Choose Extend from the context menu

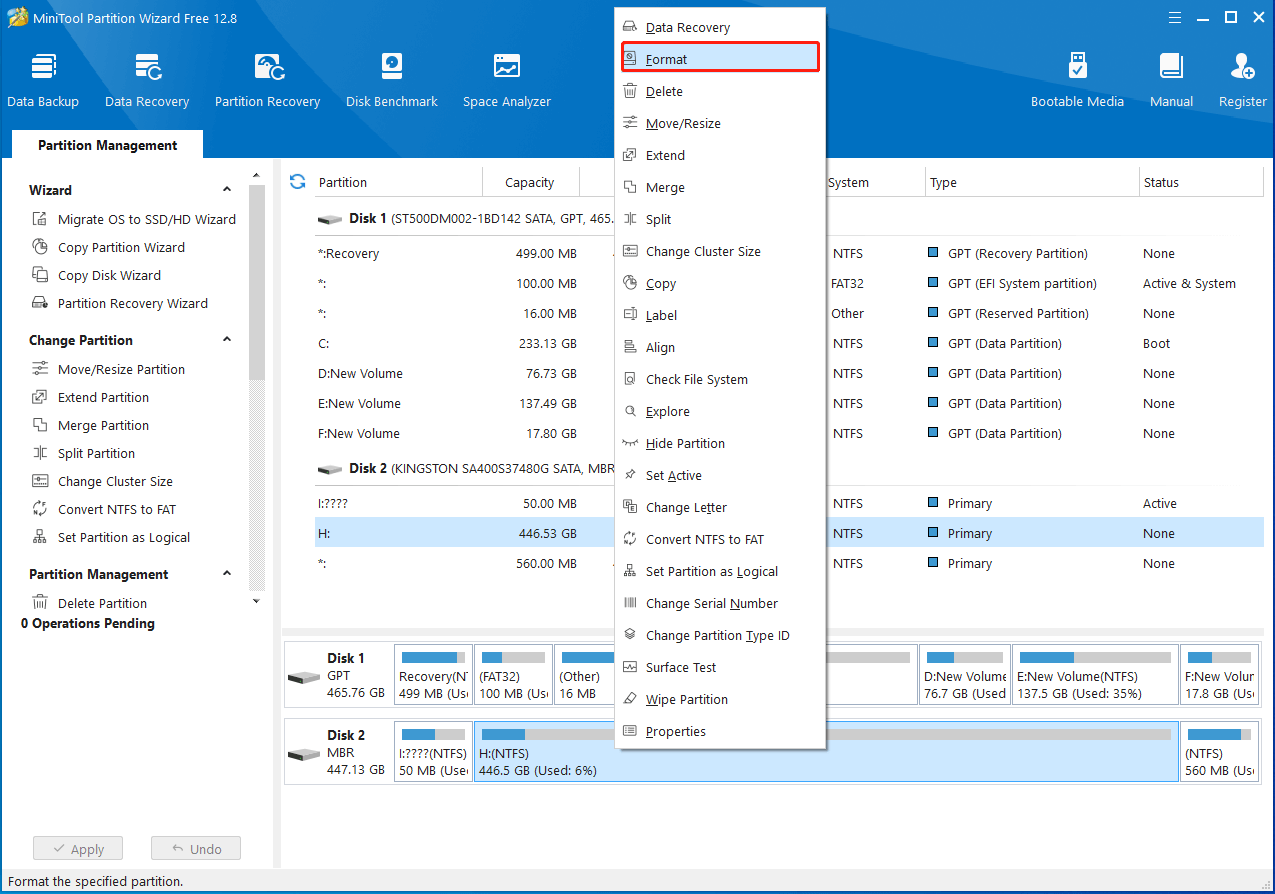point(720,155)
